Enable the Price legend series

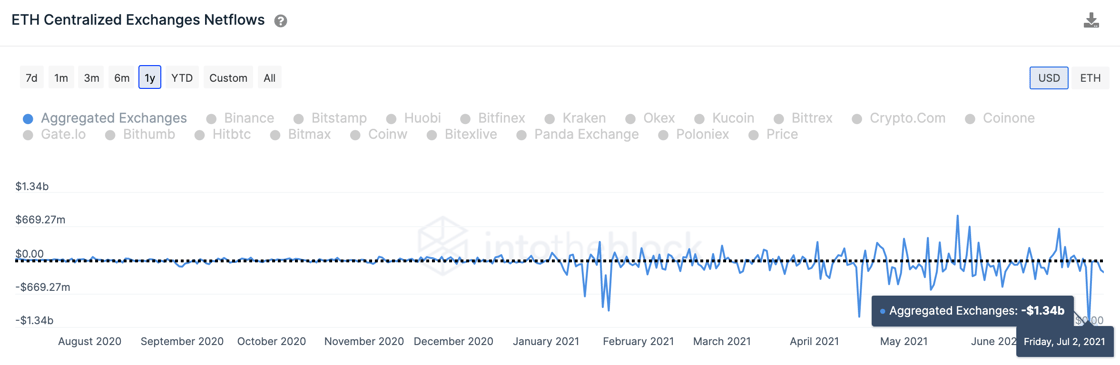coord(773,134)
